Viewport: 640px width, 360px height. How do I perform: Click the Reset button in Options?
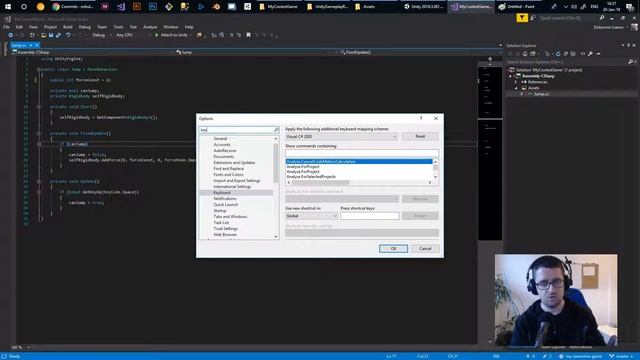click(x=420, y=136)
